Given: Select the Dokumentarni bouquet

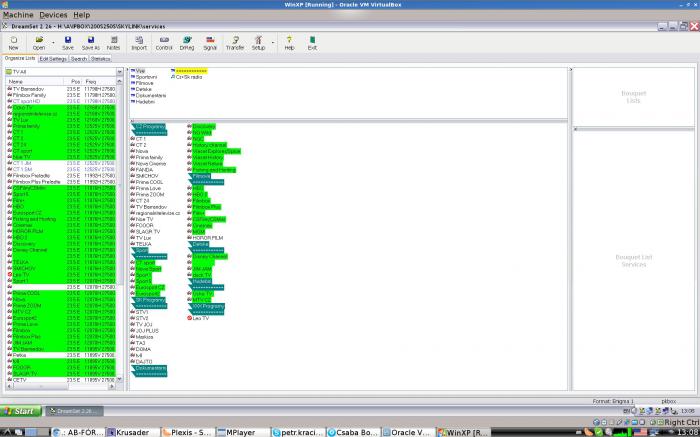Looking at the screenshot, I should (150, 96).
